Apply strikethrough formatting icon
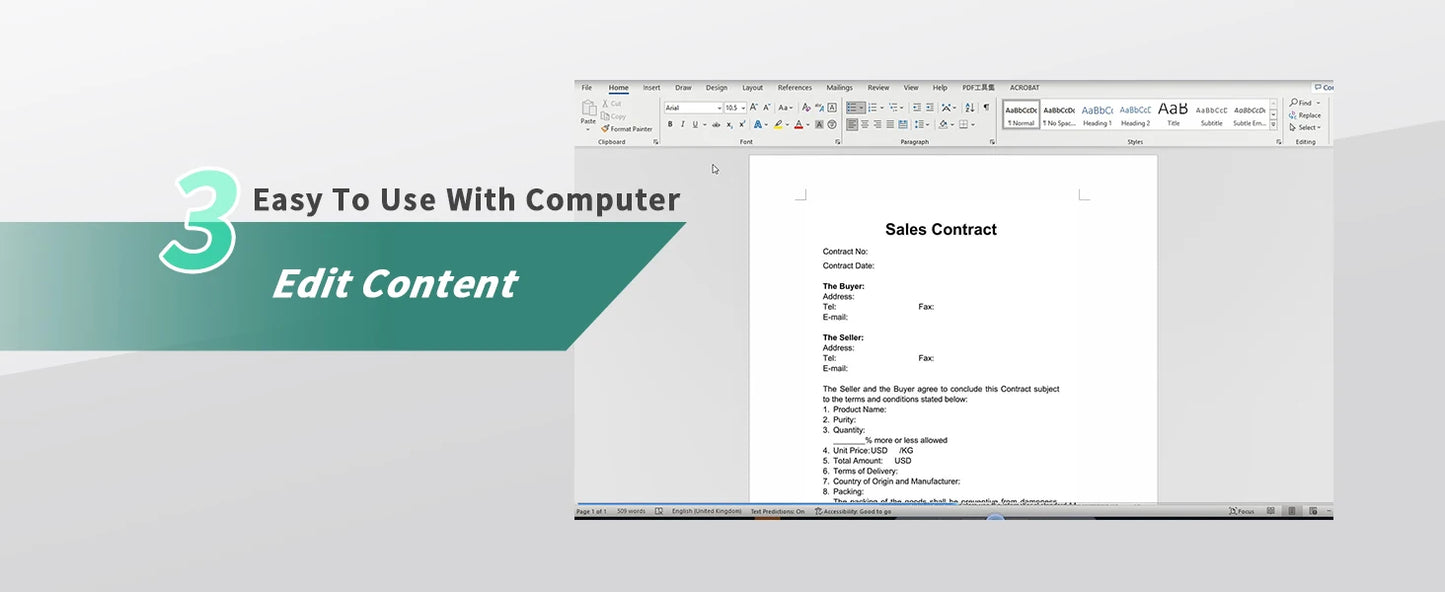The image size is (1445, 592). 716,125
